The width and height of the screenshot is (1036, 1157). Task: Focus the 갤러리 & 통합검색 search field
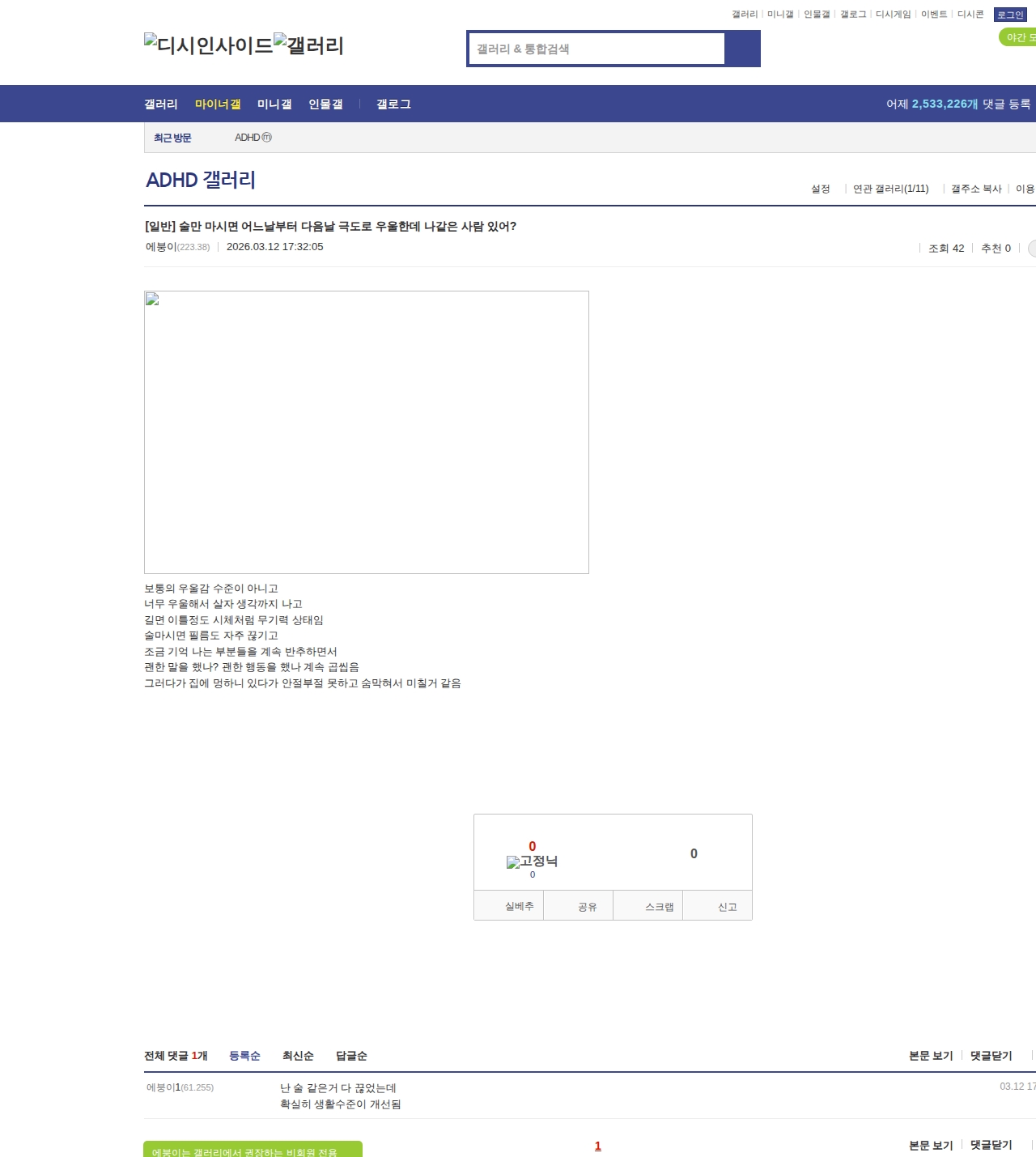pyautogui.click(x=597, y=49)
